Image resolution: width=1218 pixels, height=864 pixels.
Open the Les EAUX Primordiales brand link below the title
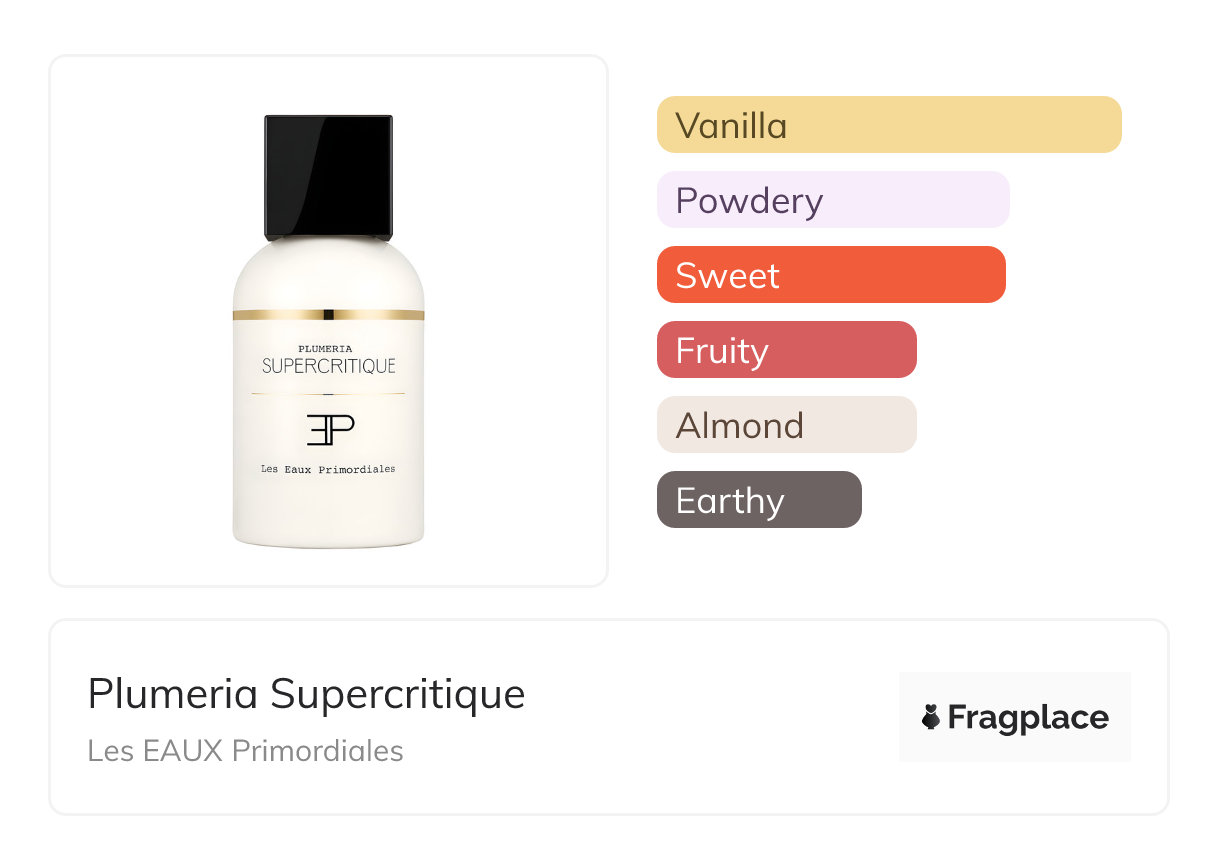point(245,751)
